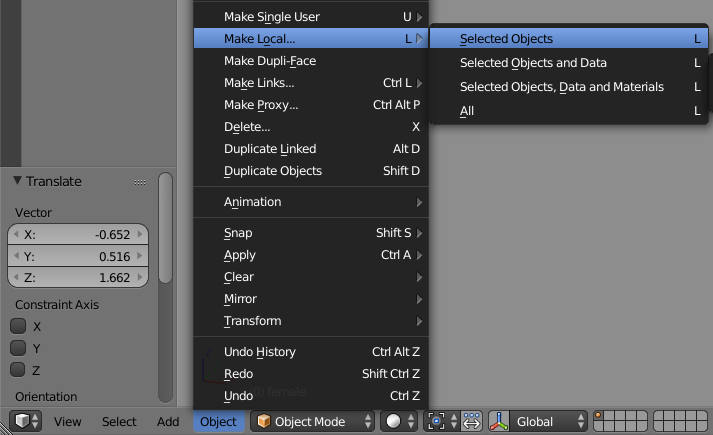Viewport: 713px width, 435px height.
Task: Choose Redo from Object menu
Action: 311,374
